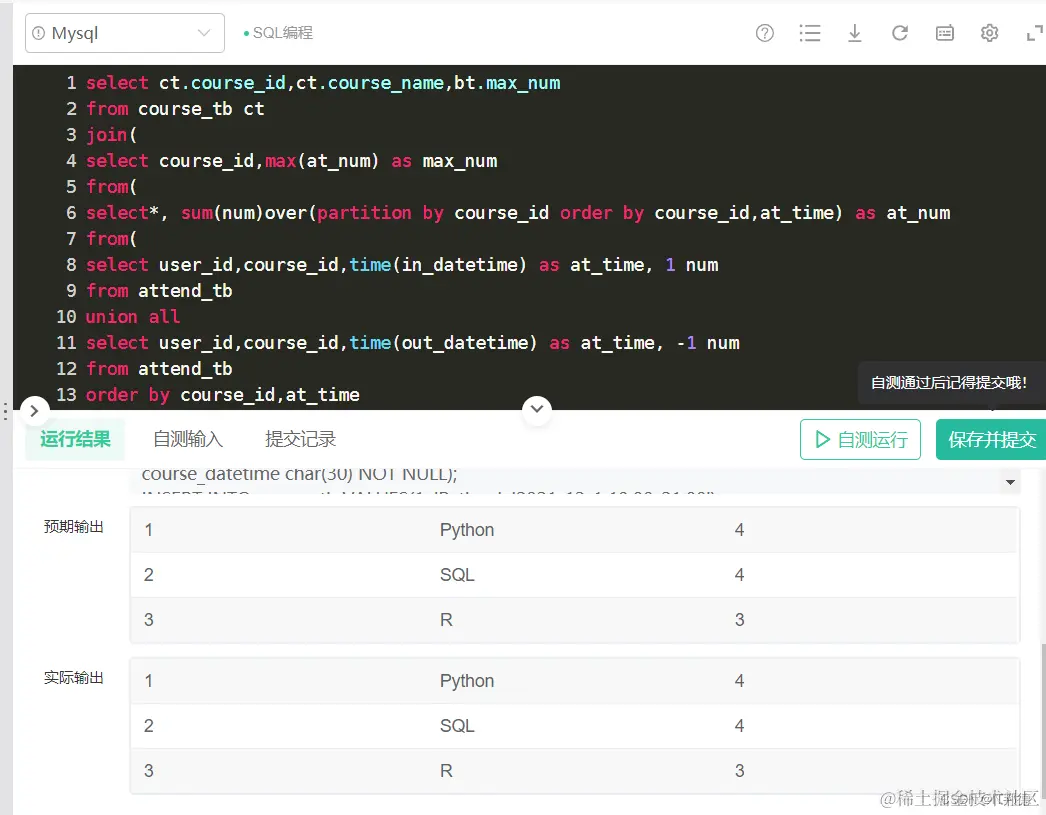Viewport: 1046px width, 815px height.
Task: Click code line 13 order by
Action: tap(223, 395)
